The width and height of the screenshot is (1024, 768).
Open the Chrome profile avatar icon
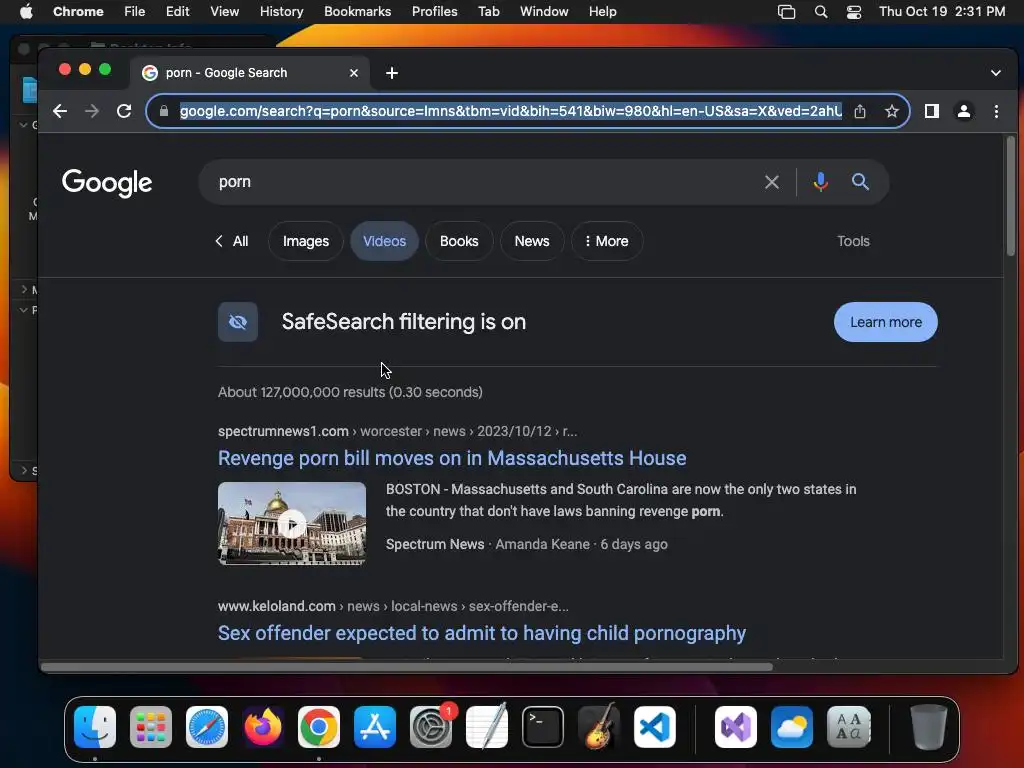click(963, 111)
